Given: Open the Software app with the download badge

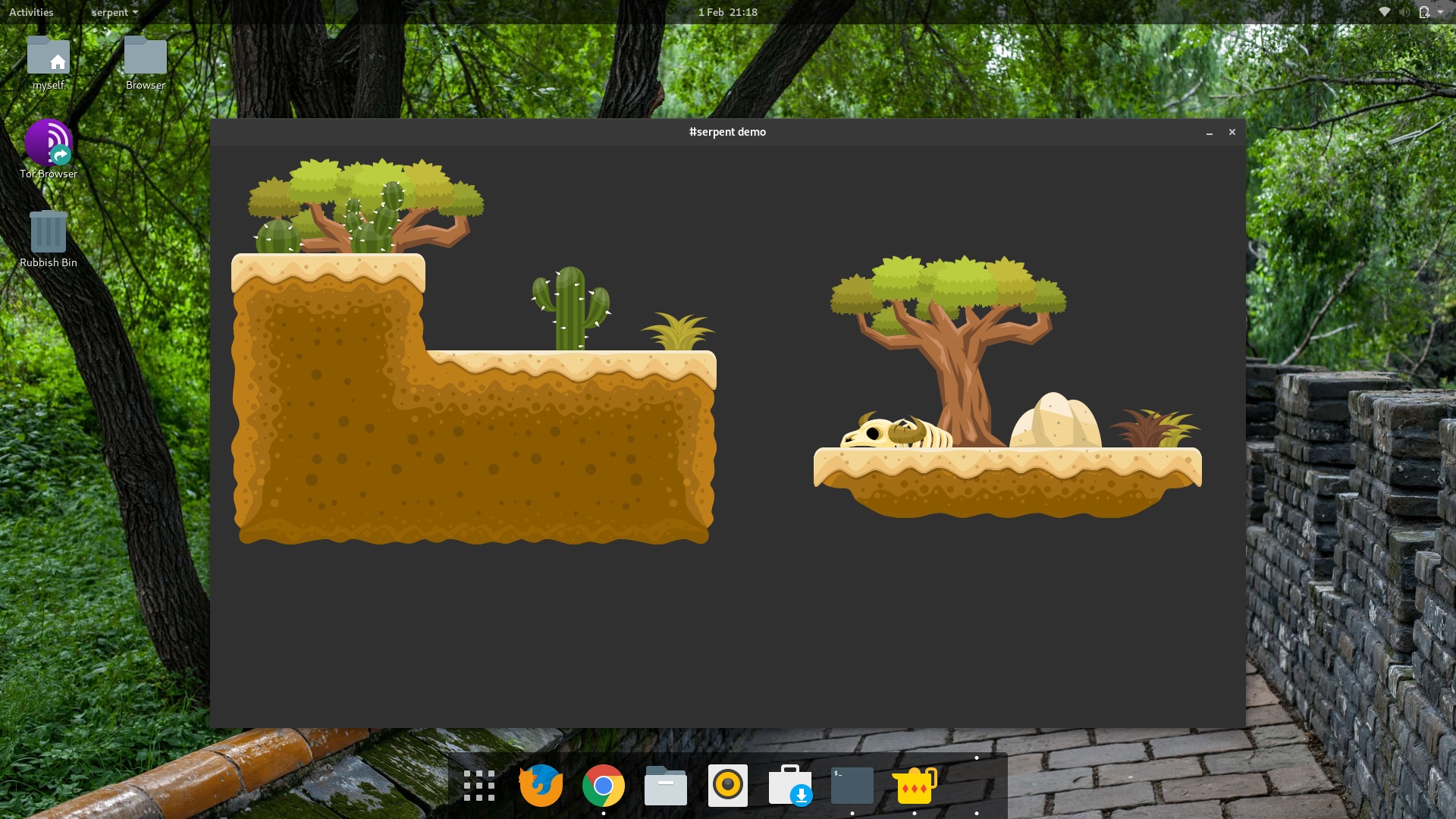Looking at the screenshot, I should pos(789,786).
